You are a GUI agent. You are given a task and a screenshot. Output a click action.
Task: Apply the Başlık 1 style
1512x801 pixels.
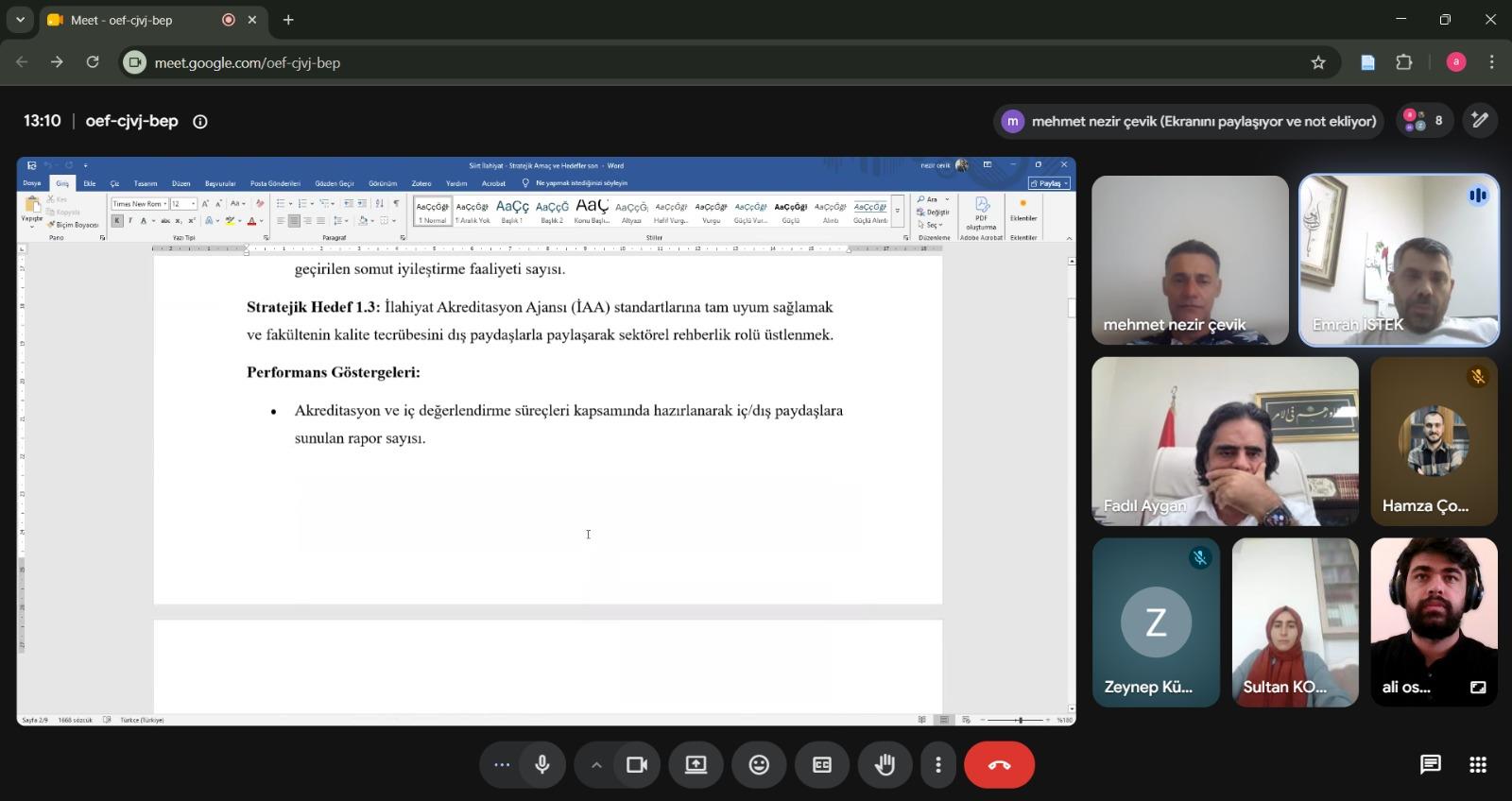click(512, 211)
